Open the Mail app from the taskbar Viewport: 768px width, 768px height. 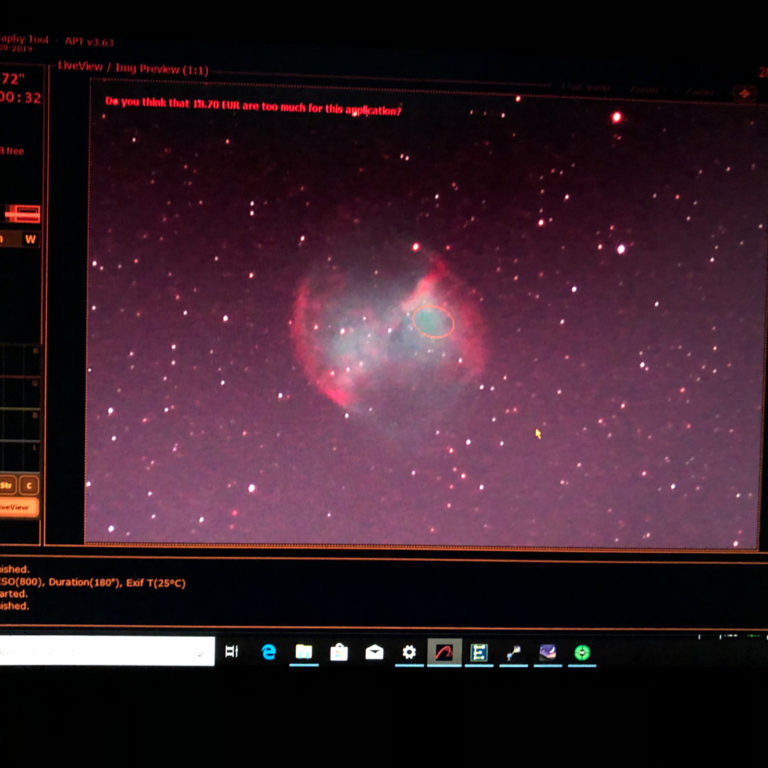374,652
